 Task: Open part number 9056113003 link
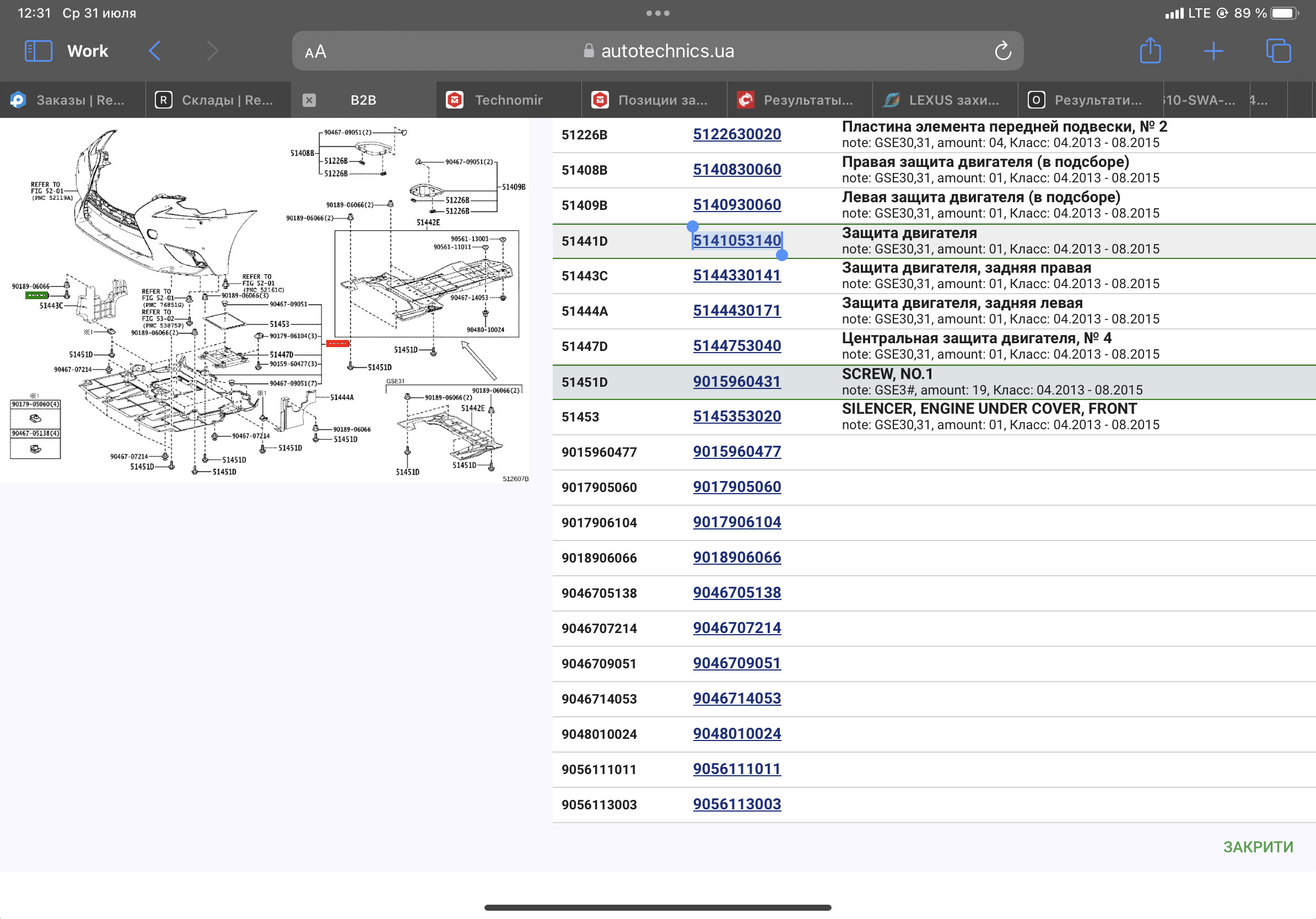coord(736,804)
